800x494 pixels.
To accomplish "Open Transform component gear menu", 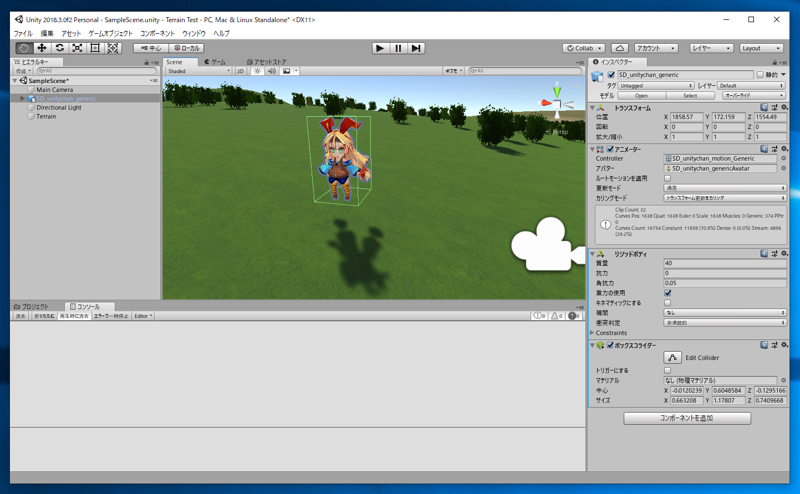I will click(x=784, y=108).
